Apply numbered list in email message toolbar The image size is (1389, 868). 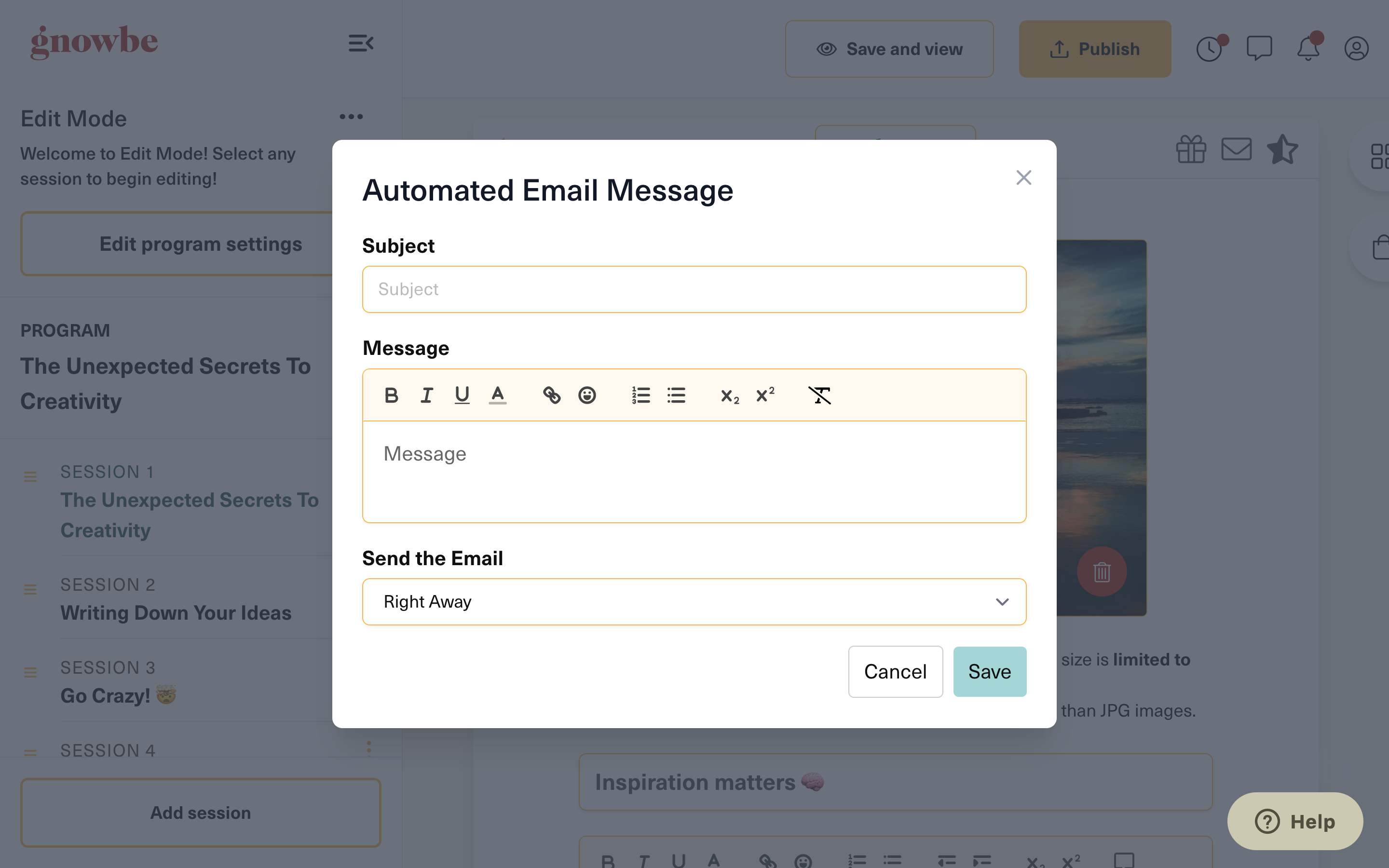[640, 395]
